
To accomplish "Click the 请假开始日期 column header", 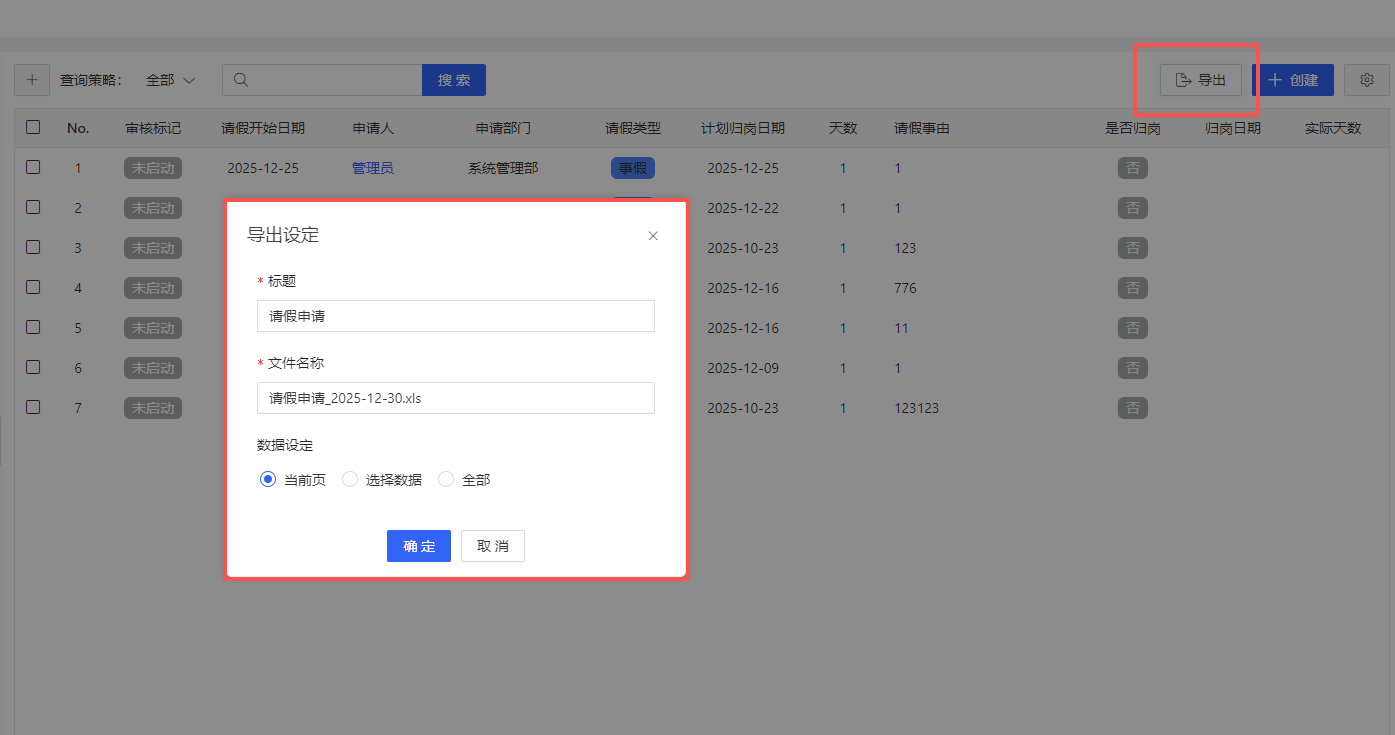I will coord(263,128).
